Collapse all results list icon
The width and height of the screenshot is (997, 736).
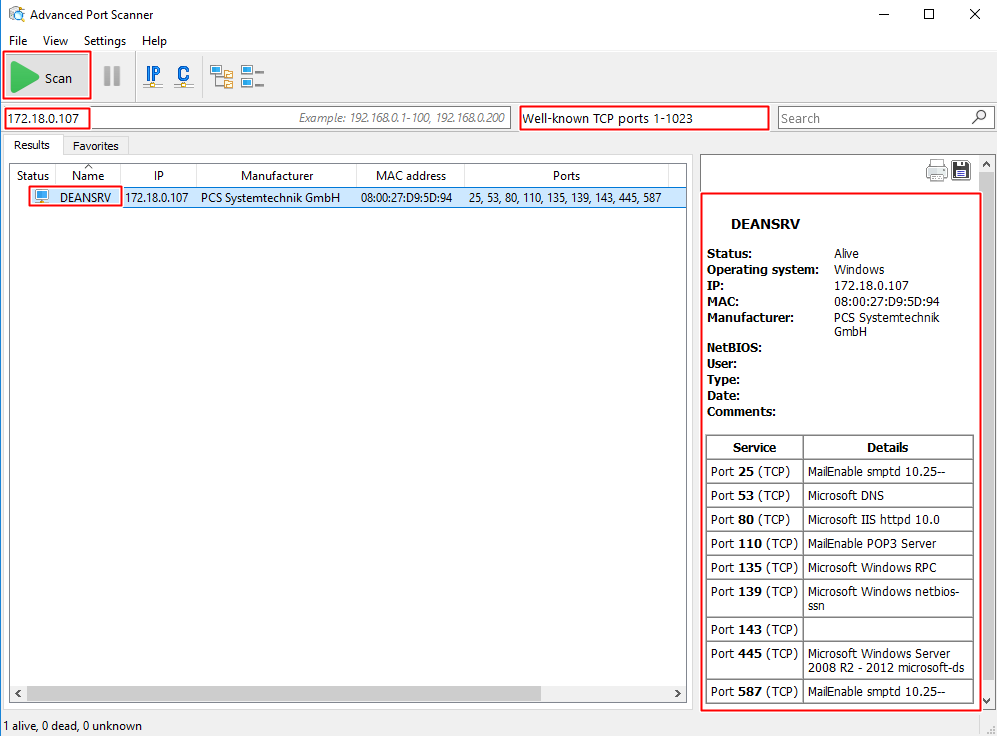252,76
